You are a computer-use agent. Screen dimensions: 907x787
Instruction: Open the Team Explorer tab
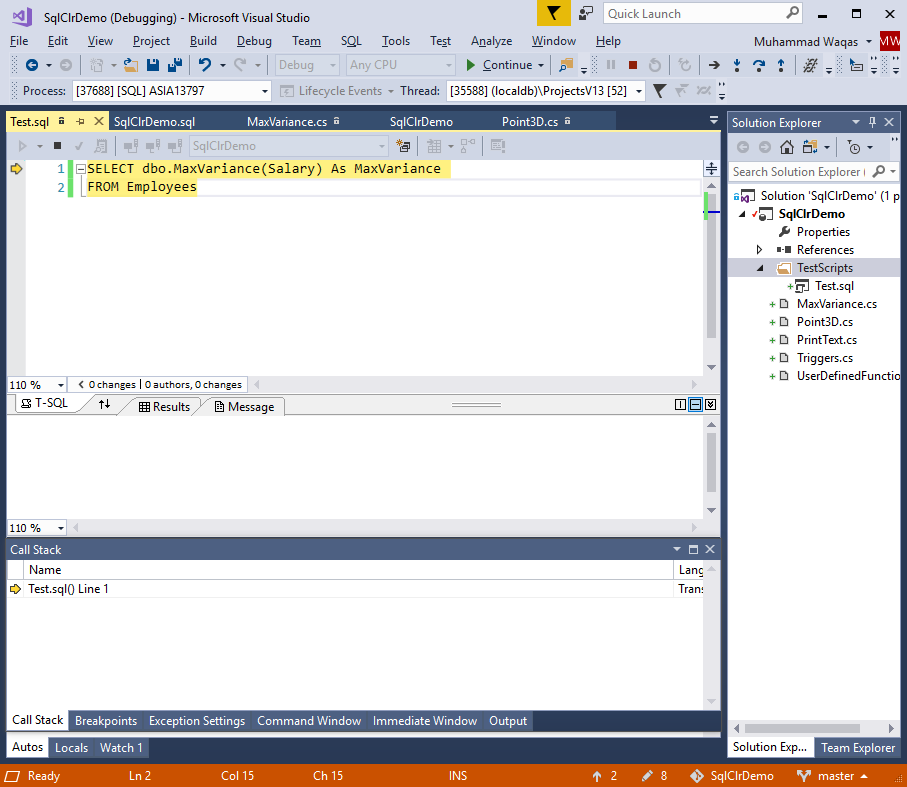pyautogui.click(x=858, y=747)
